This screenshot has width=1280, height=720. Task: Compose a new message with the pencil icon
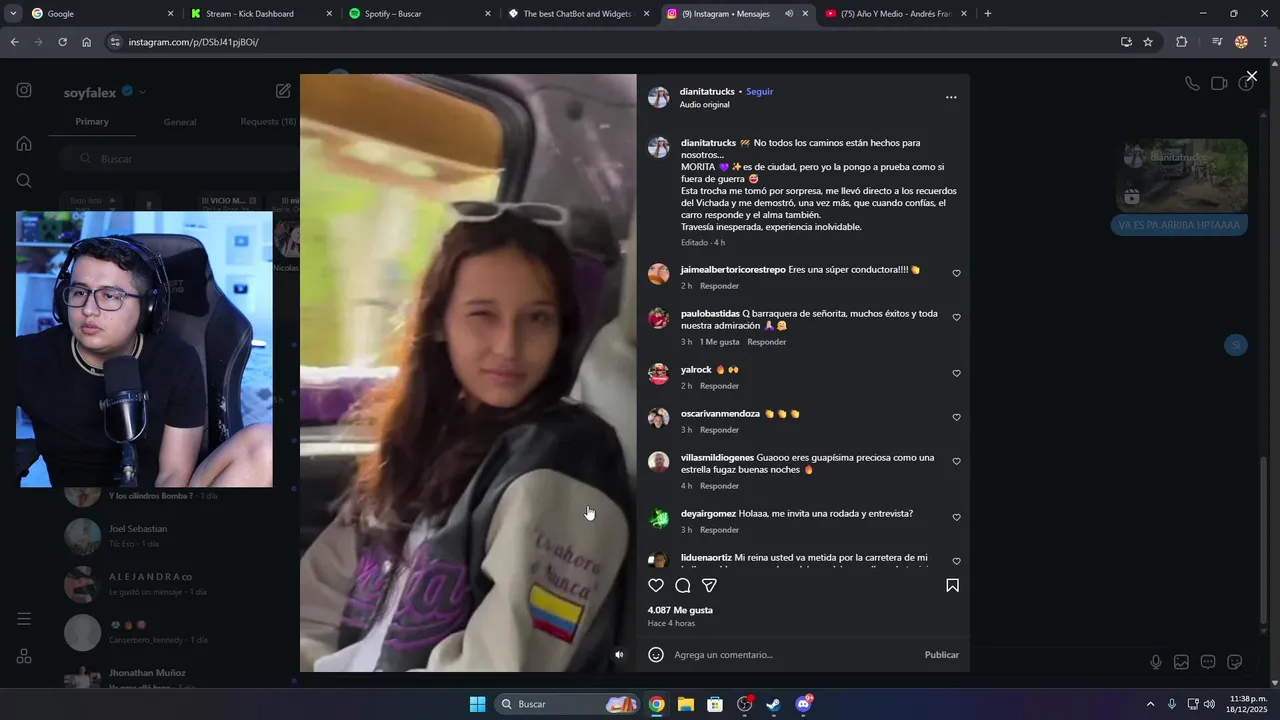(283, 91)
